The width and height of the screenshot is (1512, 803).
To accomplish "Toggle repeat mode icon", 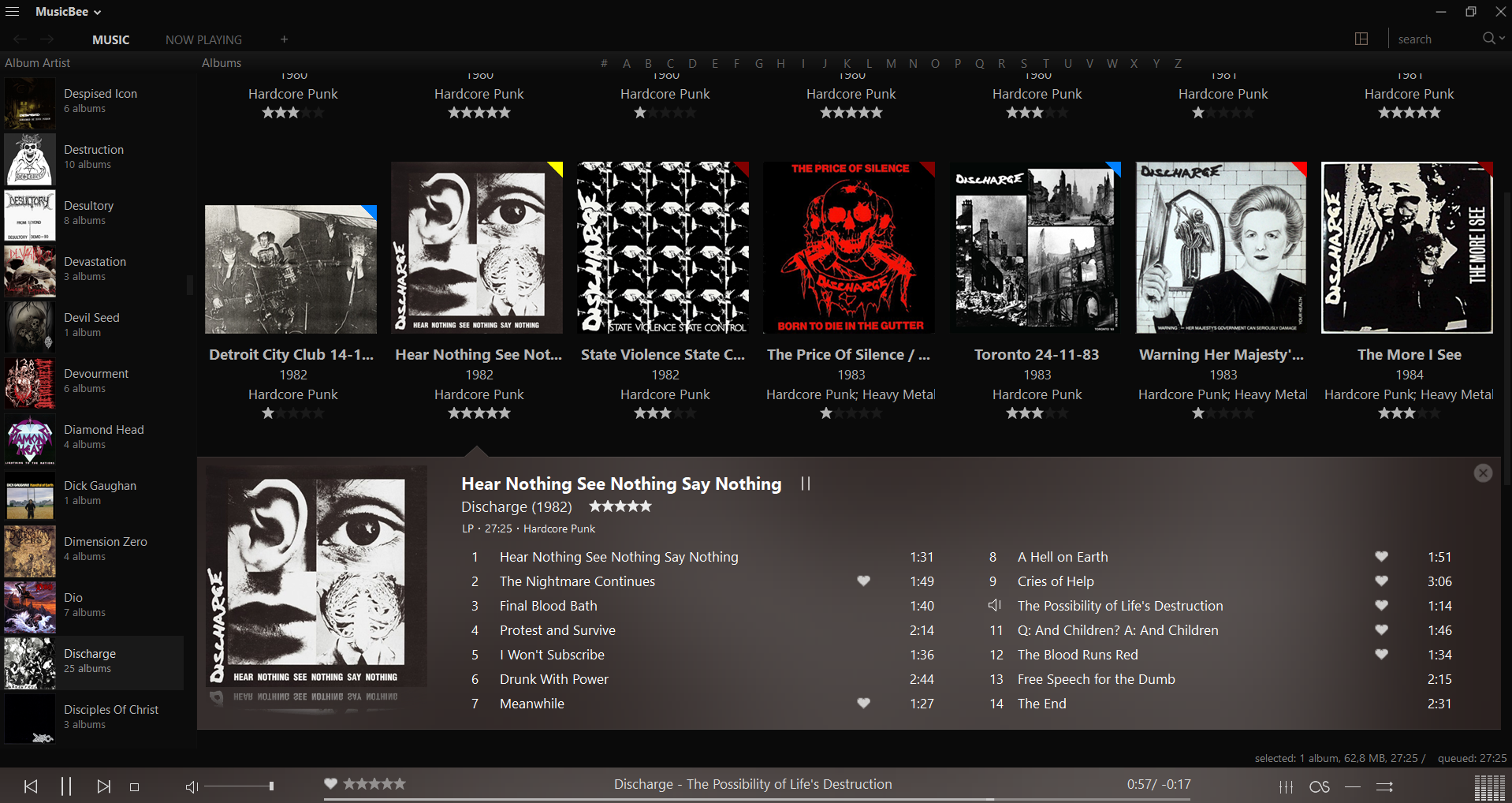I will (1353, 786).
